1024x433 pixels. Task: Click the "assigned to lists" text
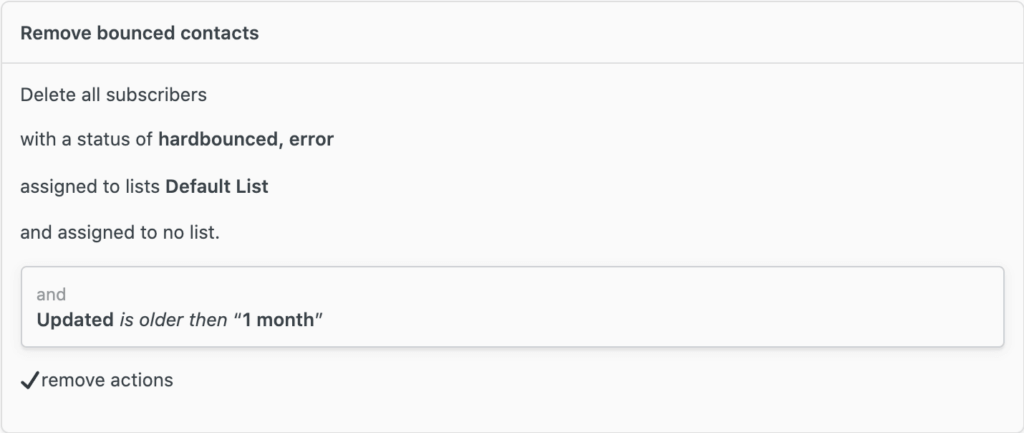(90, 186)
